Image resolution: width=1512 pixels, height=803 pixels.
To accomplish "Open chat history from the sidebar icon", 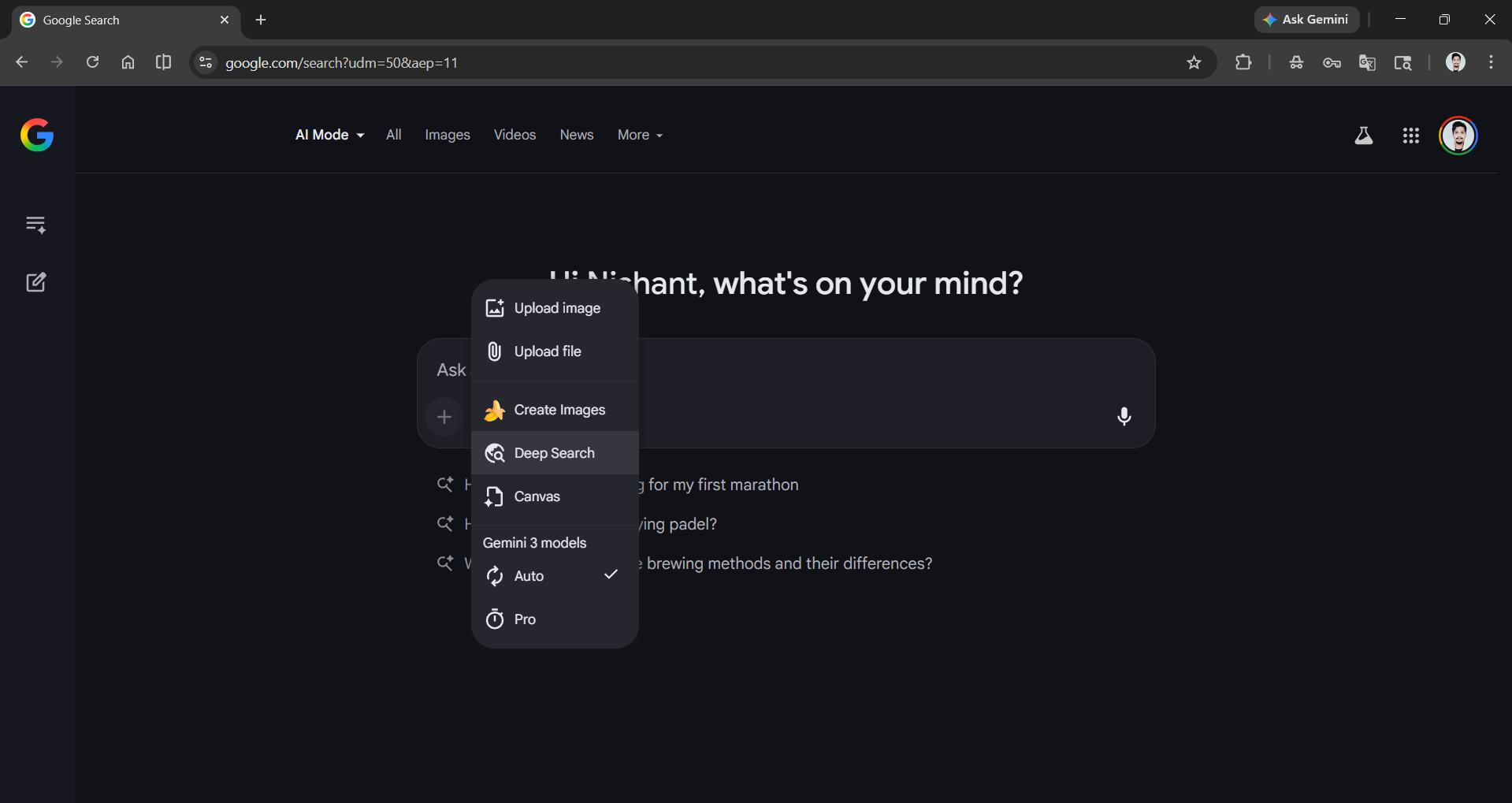I will coord(35,224).
